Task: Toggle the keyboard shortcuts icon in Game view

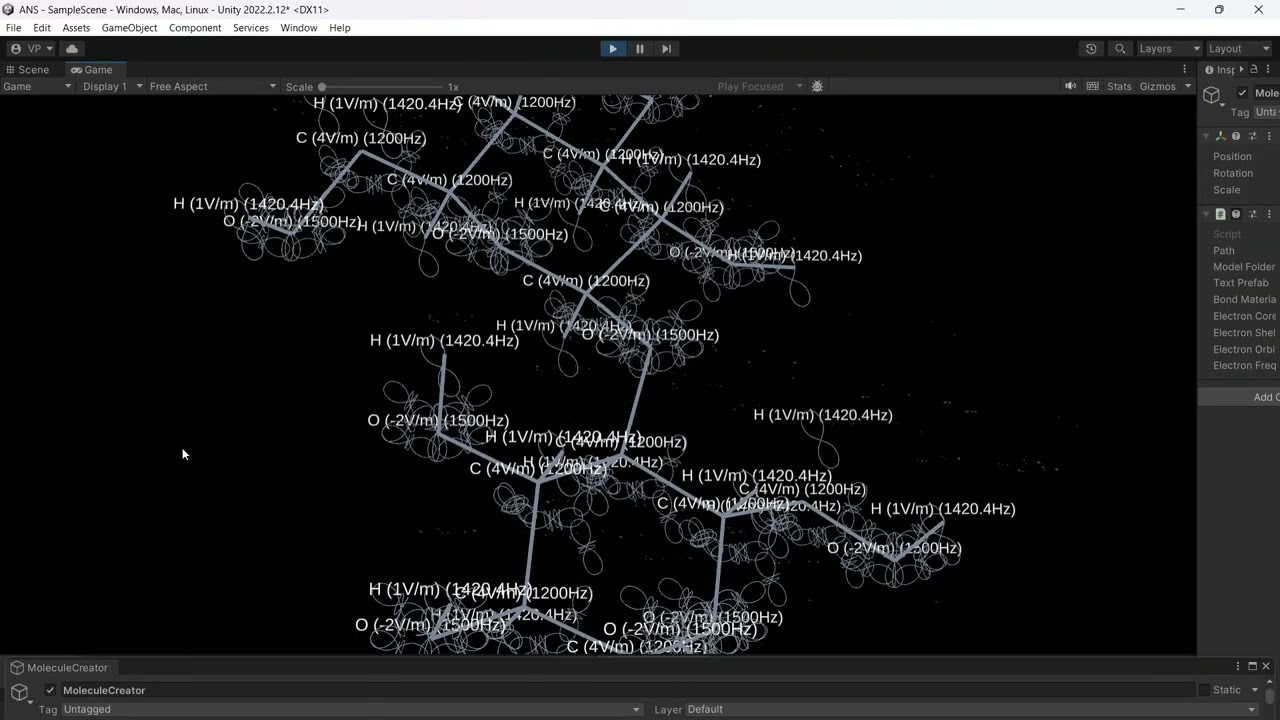Action: 1092,86
